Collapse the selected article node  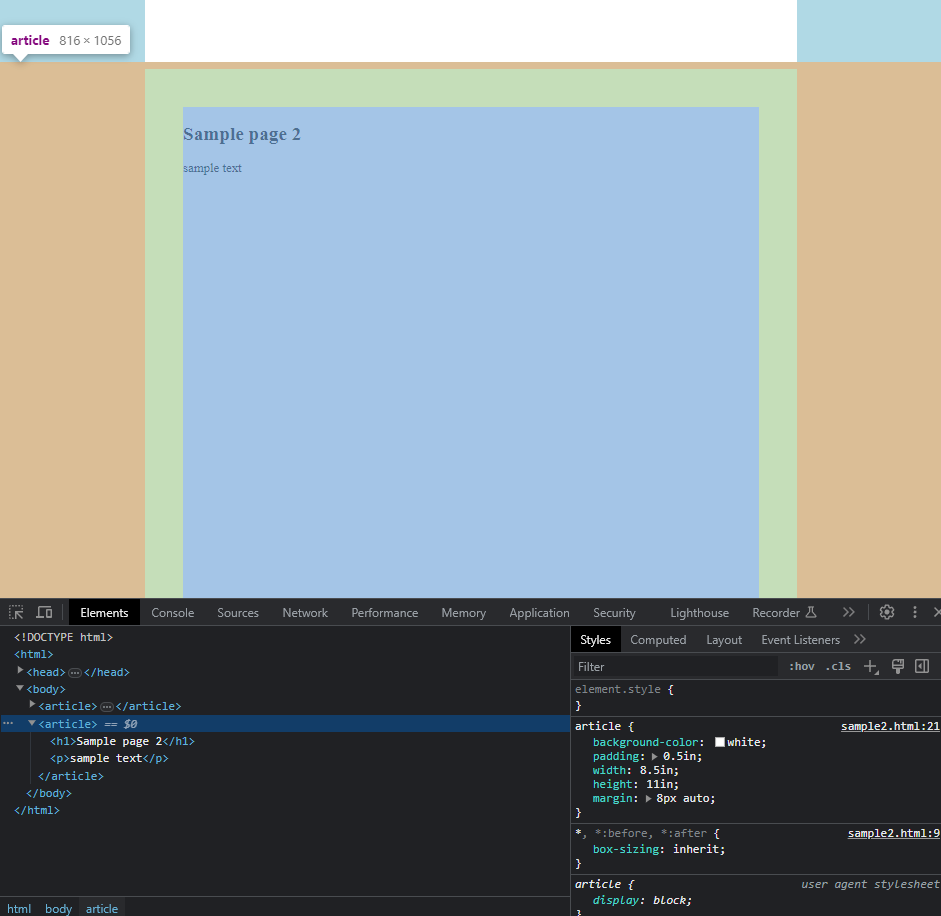32,723
